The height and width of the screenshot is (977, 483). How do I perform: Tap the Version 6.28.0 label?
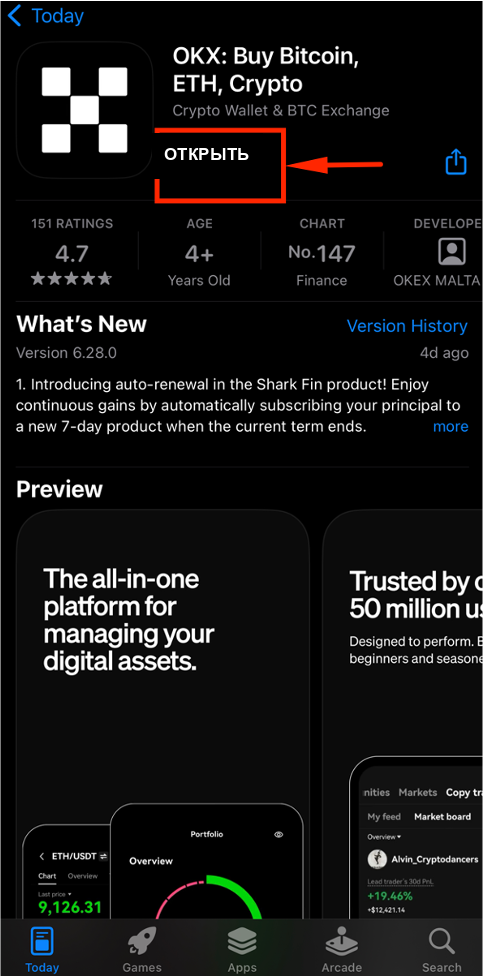[67, 353]
